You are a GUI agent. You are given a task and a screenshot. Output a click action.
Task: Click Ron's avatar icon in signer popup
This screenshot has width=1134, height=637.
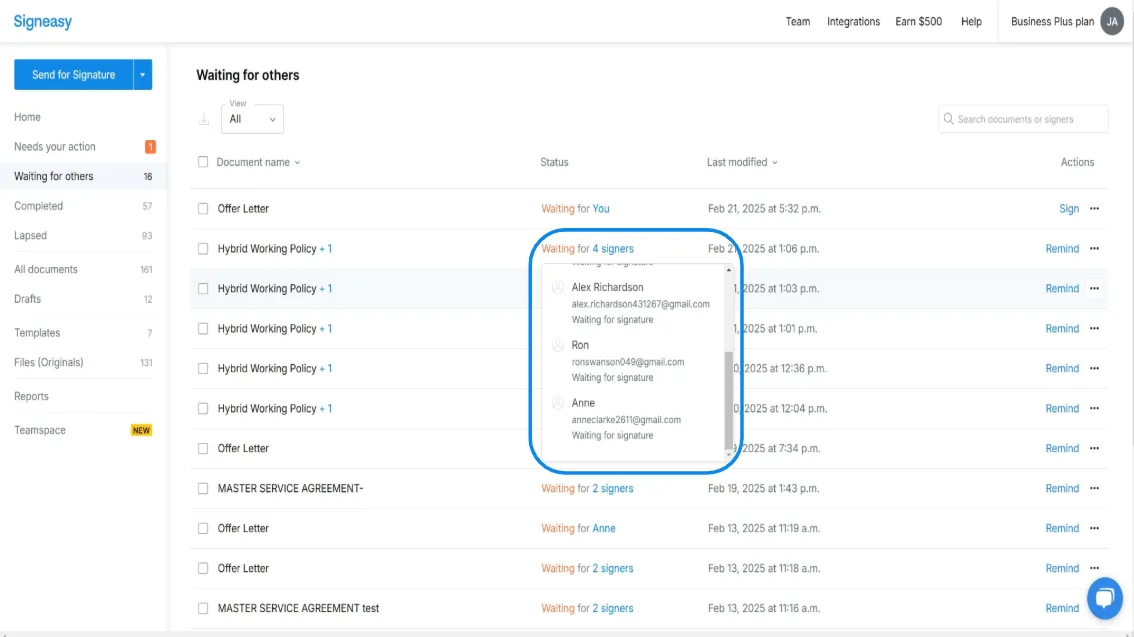[558, 345]
